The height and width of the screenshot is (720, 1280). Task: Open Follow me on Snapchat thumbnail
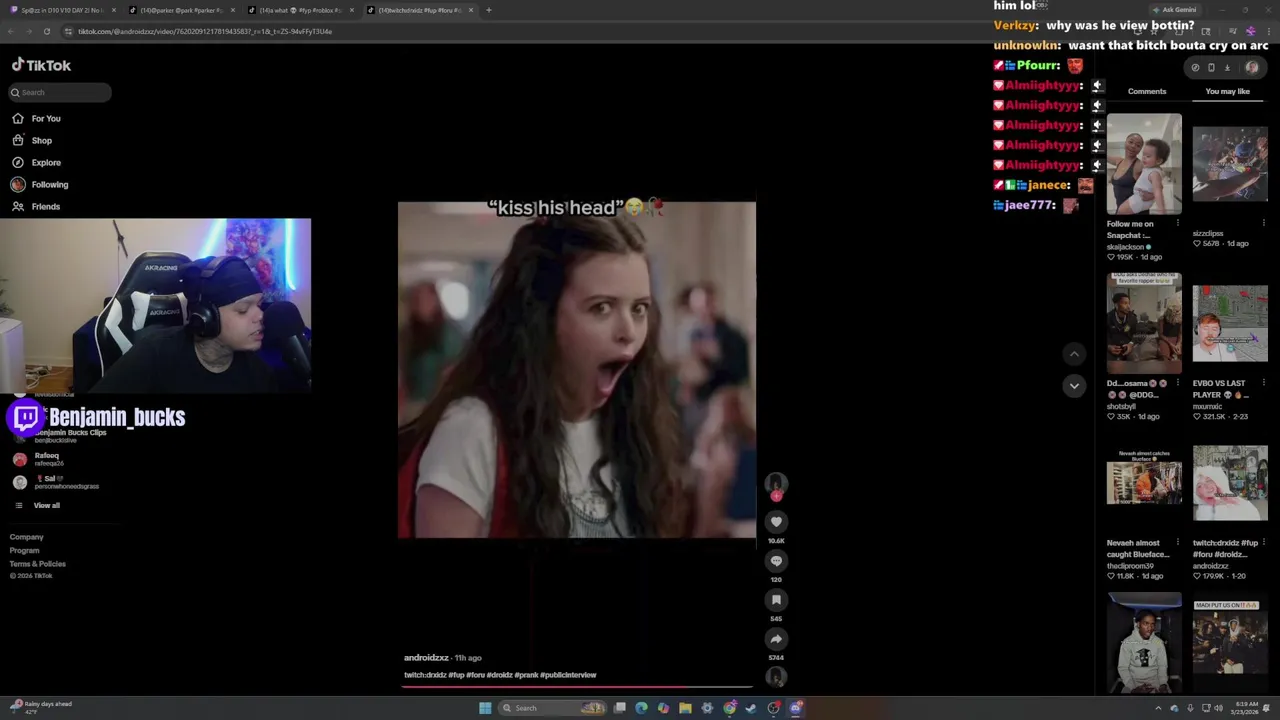pos(1144,164)
